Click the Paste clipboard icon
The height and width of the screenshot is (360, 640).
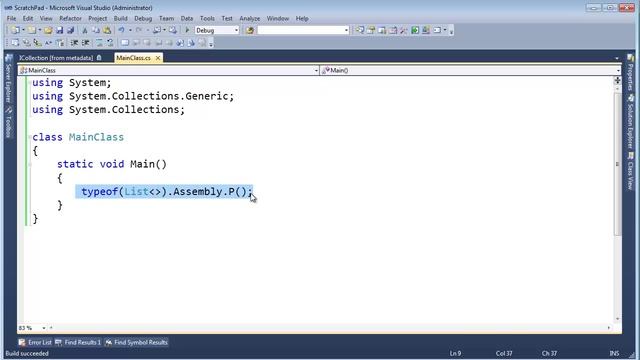pos(107,30)
